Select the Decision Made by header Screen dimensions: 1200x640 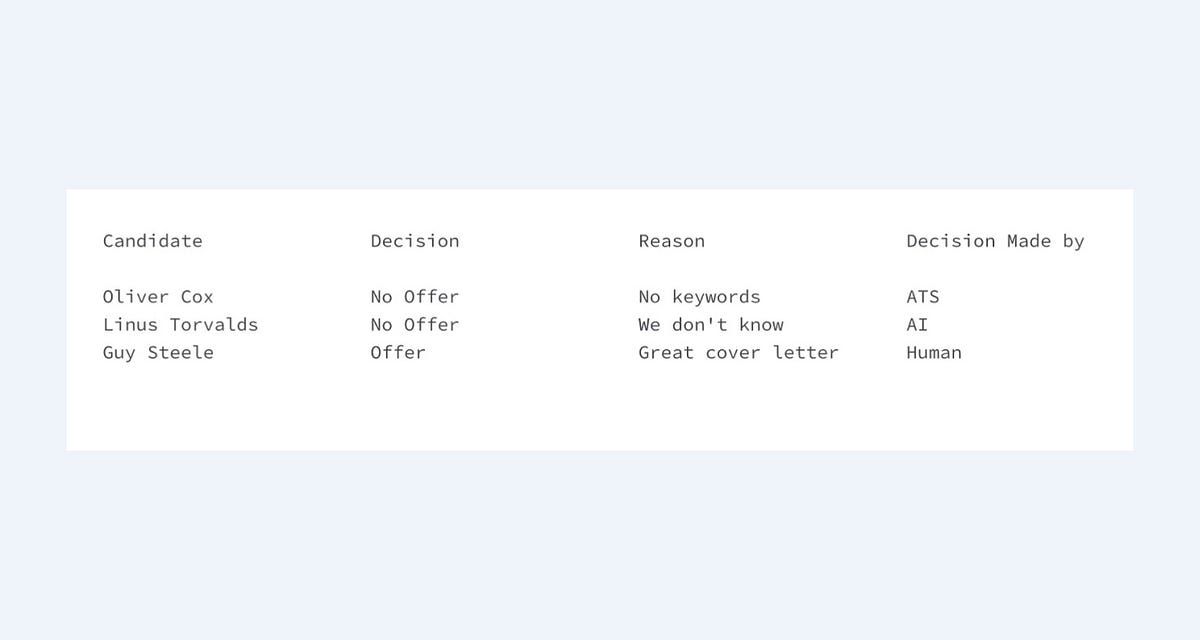(x=994, y=241)
